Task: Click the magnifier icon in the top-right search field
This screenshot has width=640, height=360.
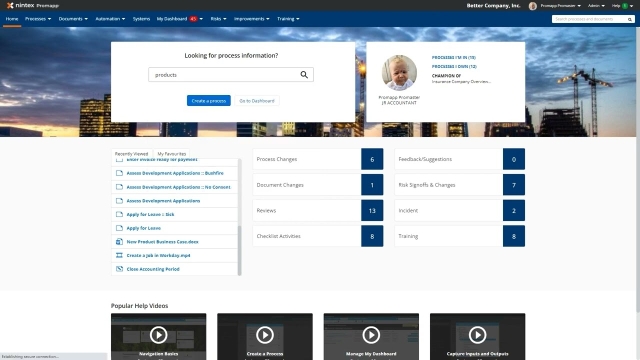Action: (630, 19)
